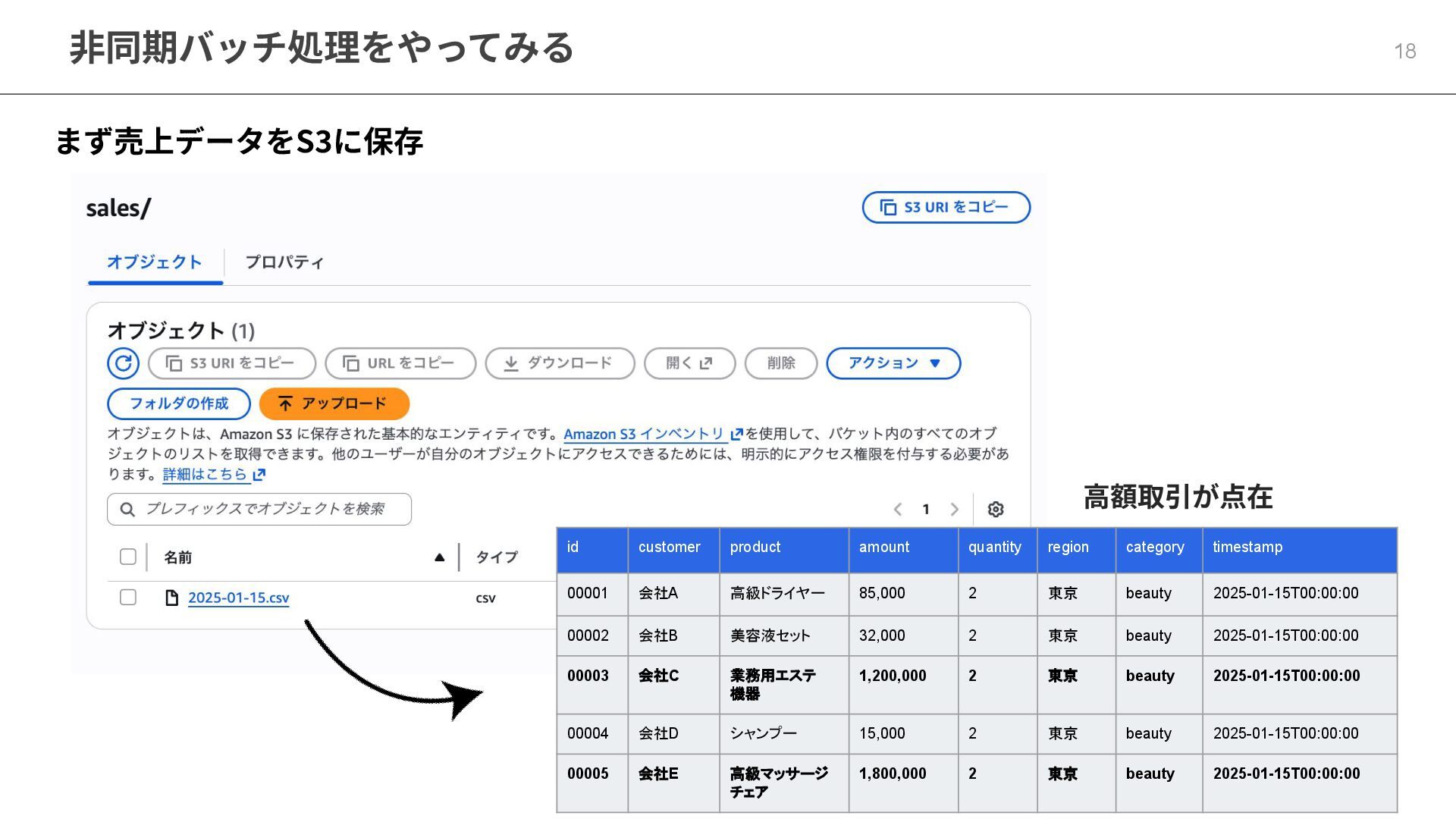Click the search magnifier icon in prefix field
The height and width of the screenshot is (819, 1456).
click(x=127, y=510)
